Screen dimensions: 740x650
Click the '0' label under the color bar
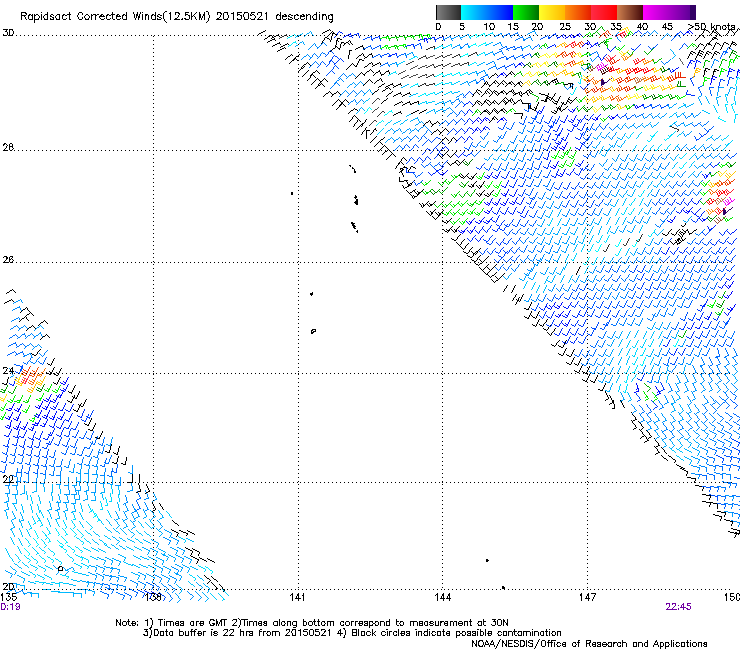tap(438, 27)
